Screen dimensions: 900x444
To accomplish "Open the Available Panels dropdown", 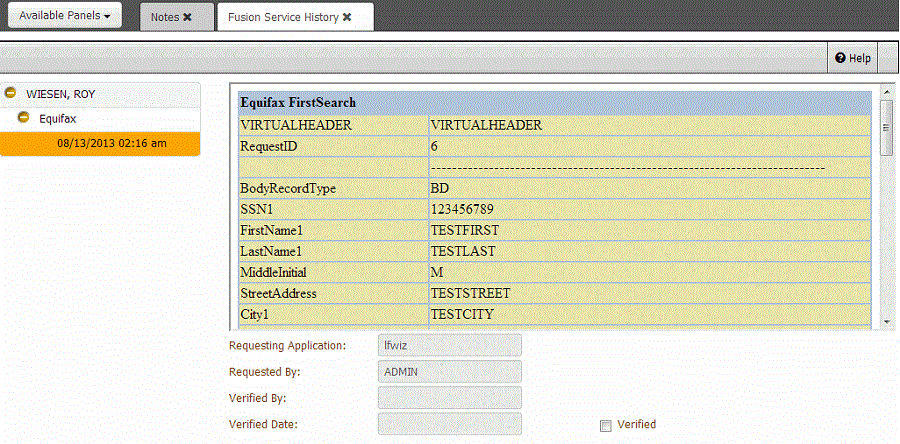I will [65, 17].
